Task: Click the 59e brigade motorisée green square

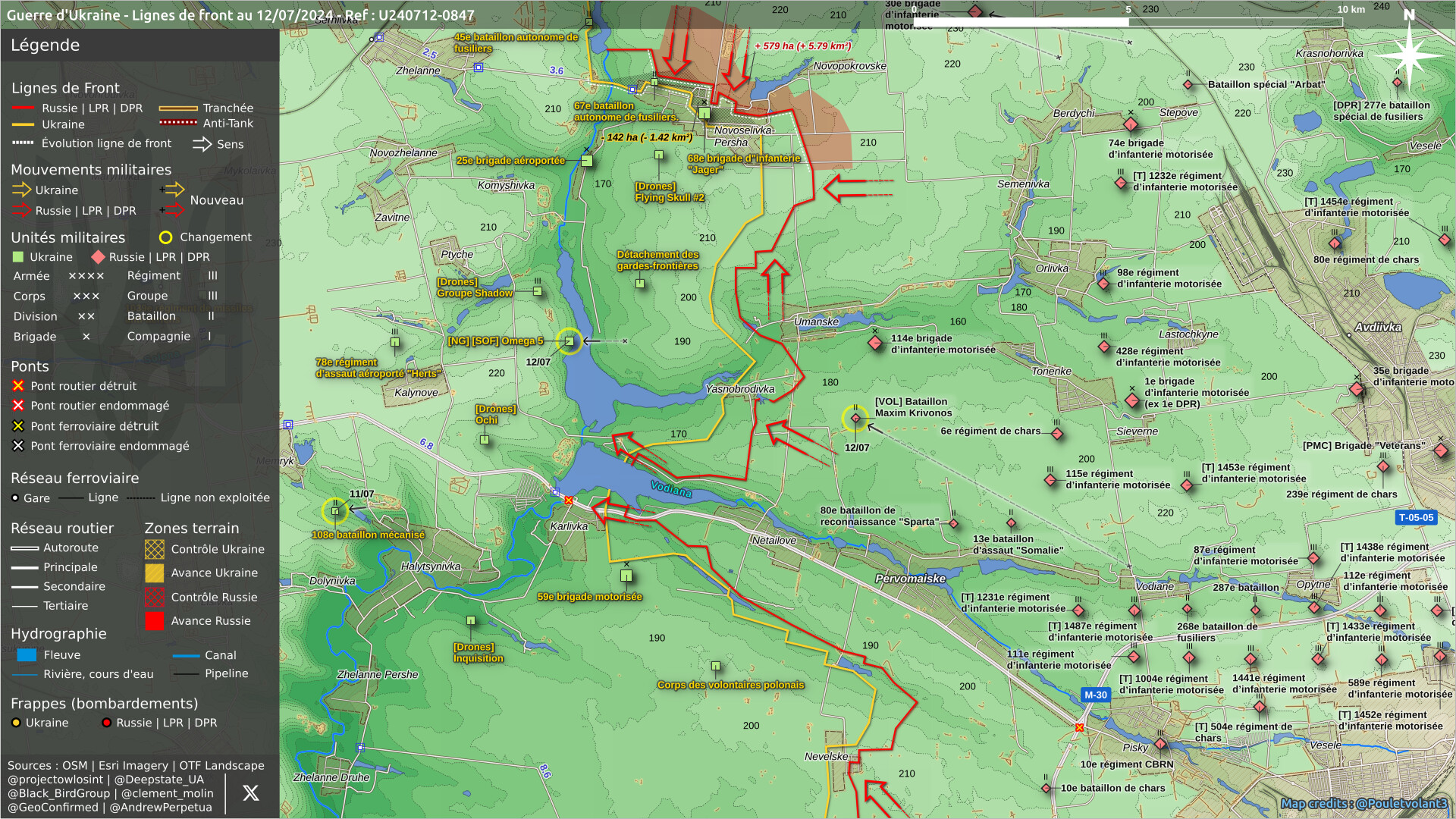Action: click(x=626, y=576)
